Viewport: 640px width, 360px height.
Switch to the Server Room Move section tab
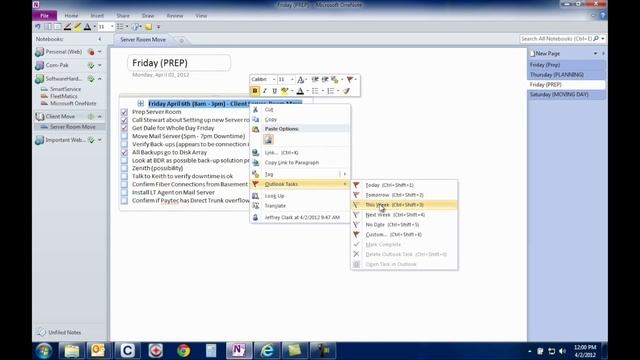[143, 40]
